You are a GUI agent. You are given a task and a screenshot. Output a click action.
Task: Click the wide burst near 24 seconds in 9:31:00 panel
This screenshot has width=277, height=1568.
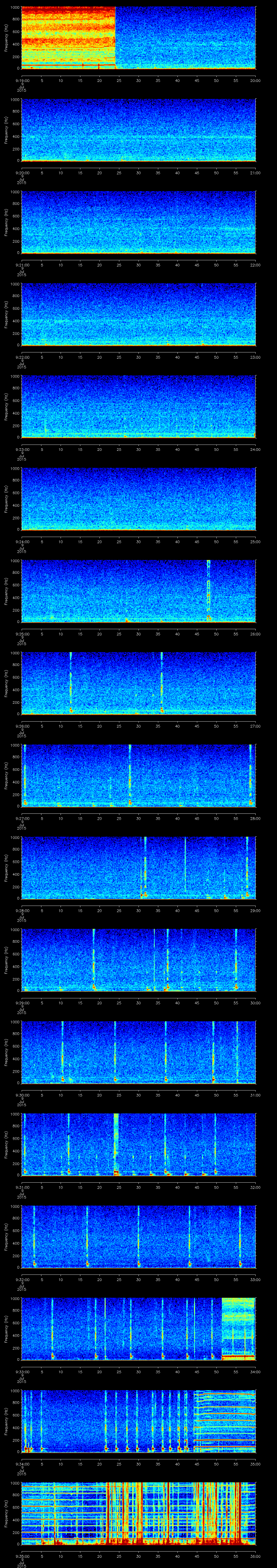click(x=116, y=1144)
